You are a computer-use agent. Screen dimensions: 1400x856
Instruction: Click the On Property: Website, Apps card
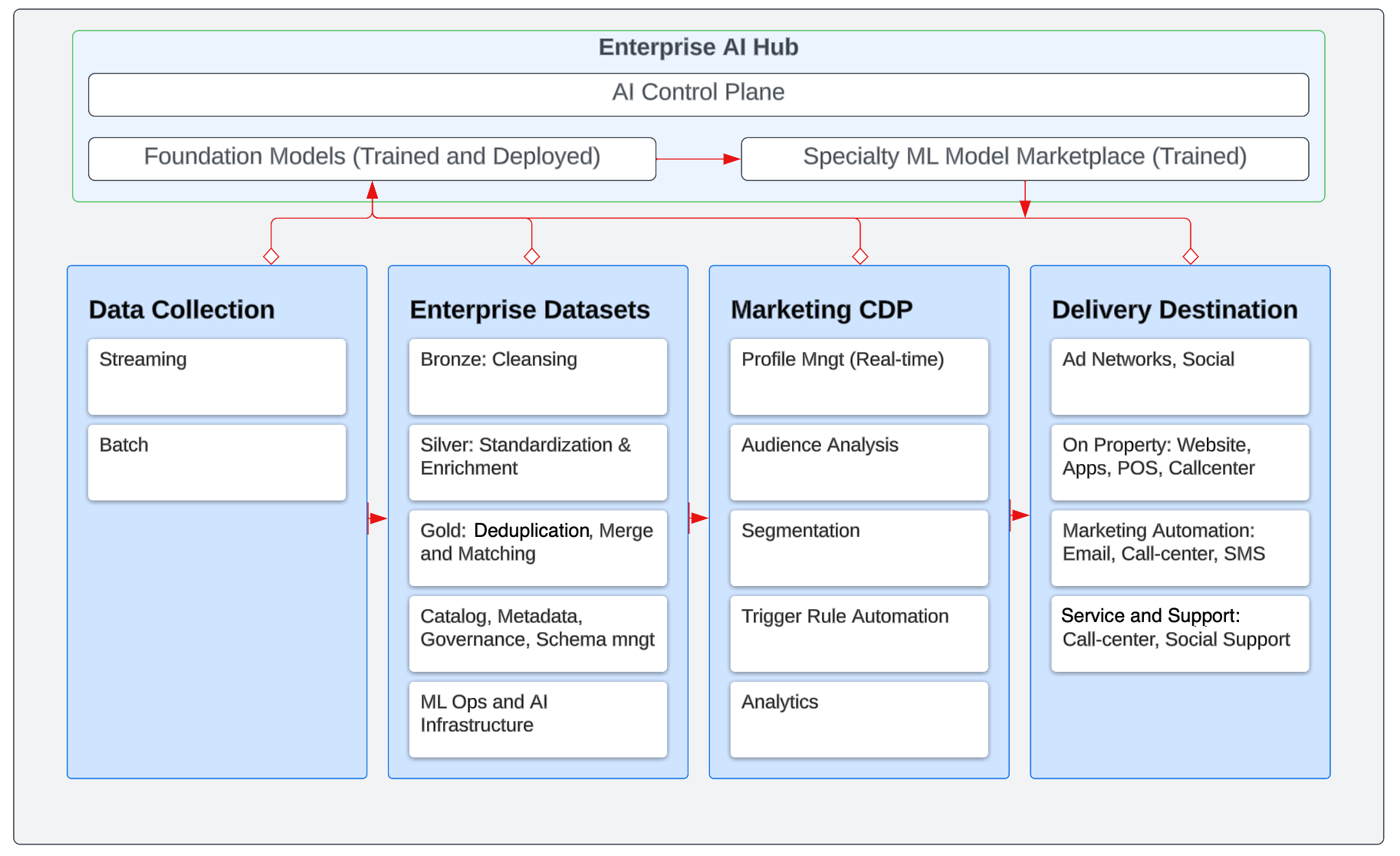click(1180, 463)
